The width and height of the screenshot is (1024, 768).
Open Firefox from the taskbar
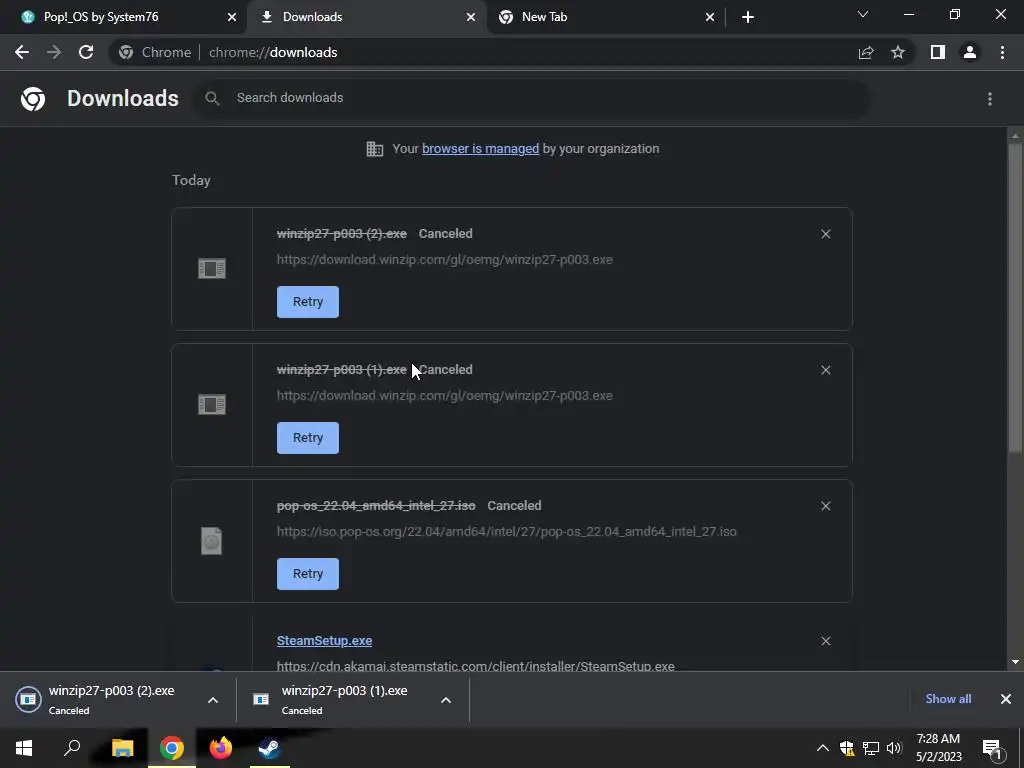click(x=221, y=748)
